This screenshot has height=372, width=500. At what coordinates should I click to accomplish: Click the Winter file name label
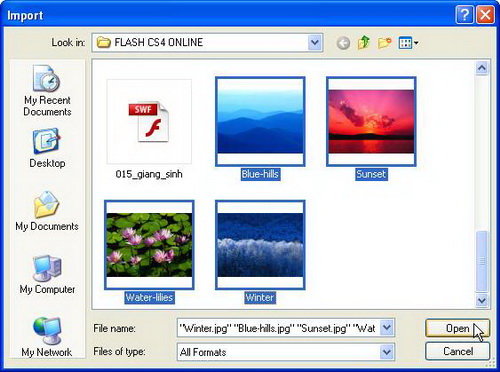(260, 297)
